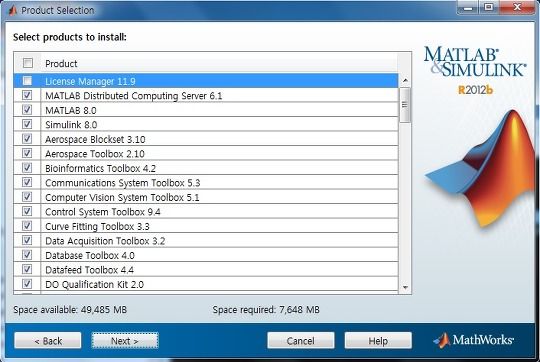Select Aerospace Blockset 3.10 row text
The height and width of the screenshot is (362, 540).
(95, 139)
